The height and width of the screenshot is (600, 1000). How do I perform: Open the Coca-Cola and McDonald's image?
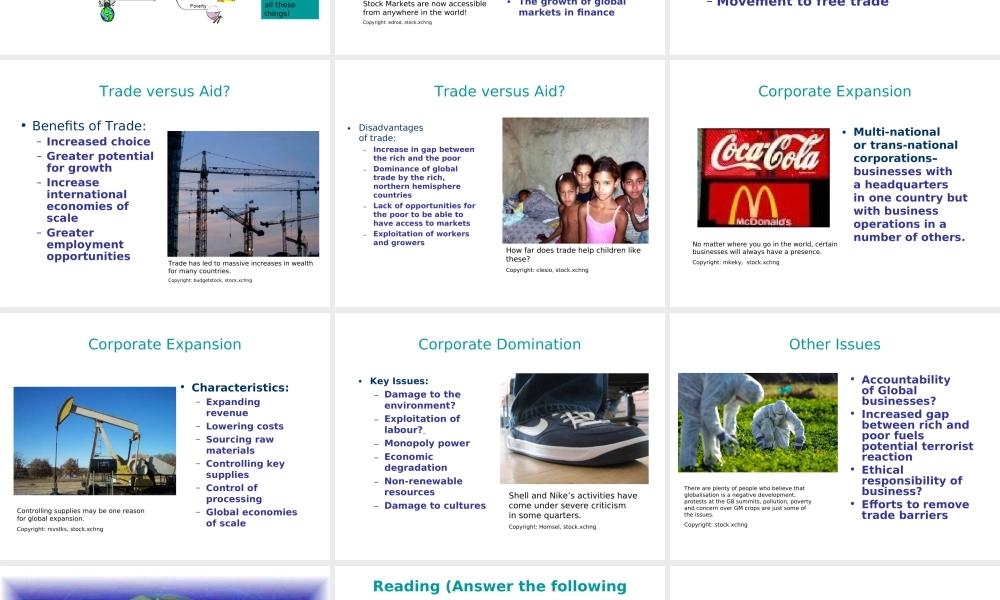(761, 178)
